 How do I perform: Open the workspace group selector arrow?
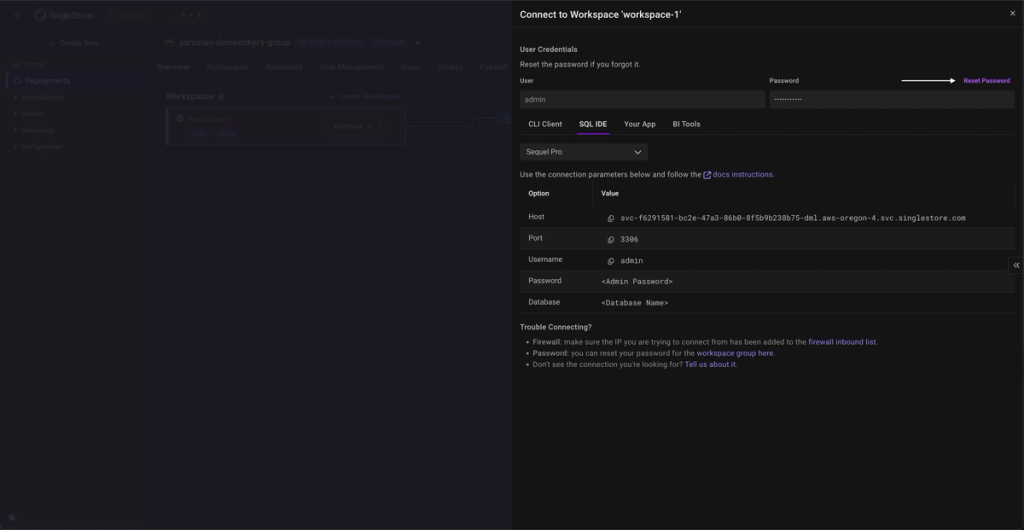(x=418, y=43)
